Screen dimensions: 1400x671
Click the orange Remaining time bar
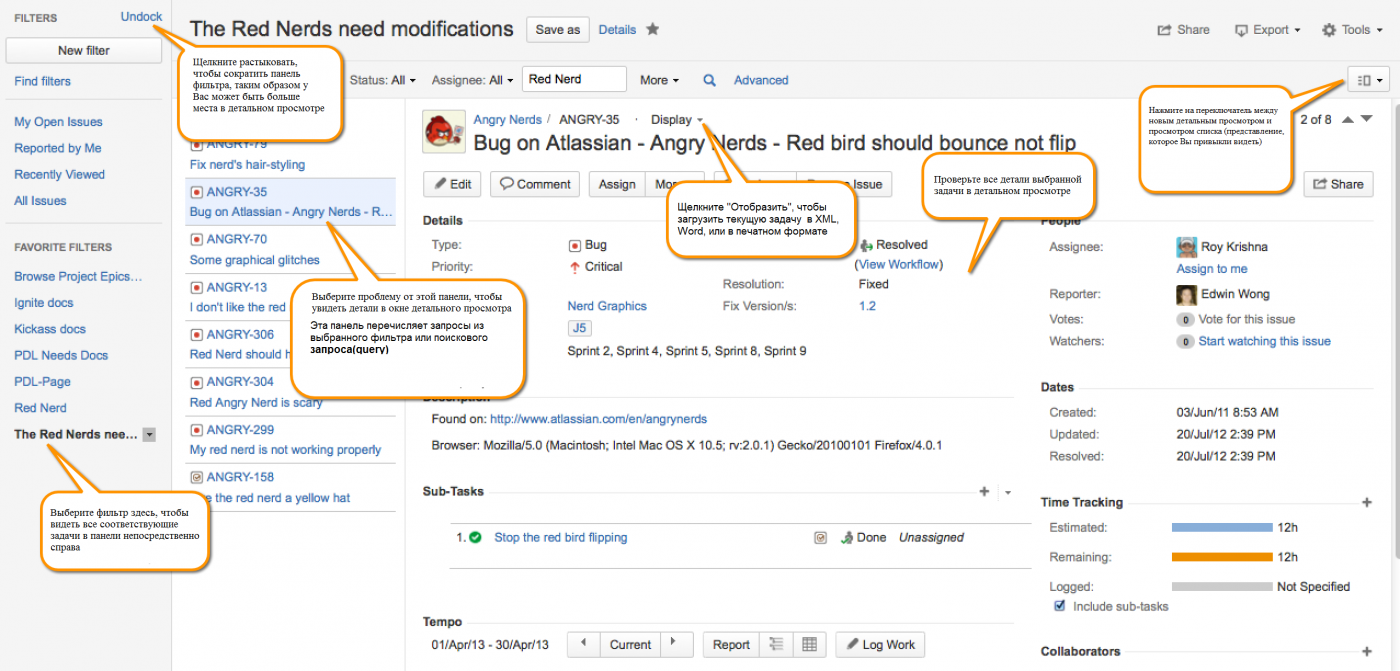tap(1221, 557)
